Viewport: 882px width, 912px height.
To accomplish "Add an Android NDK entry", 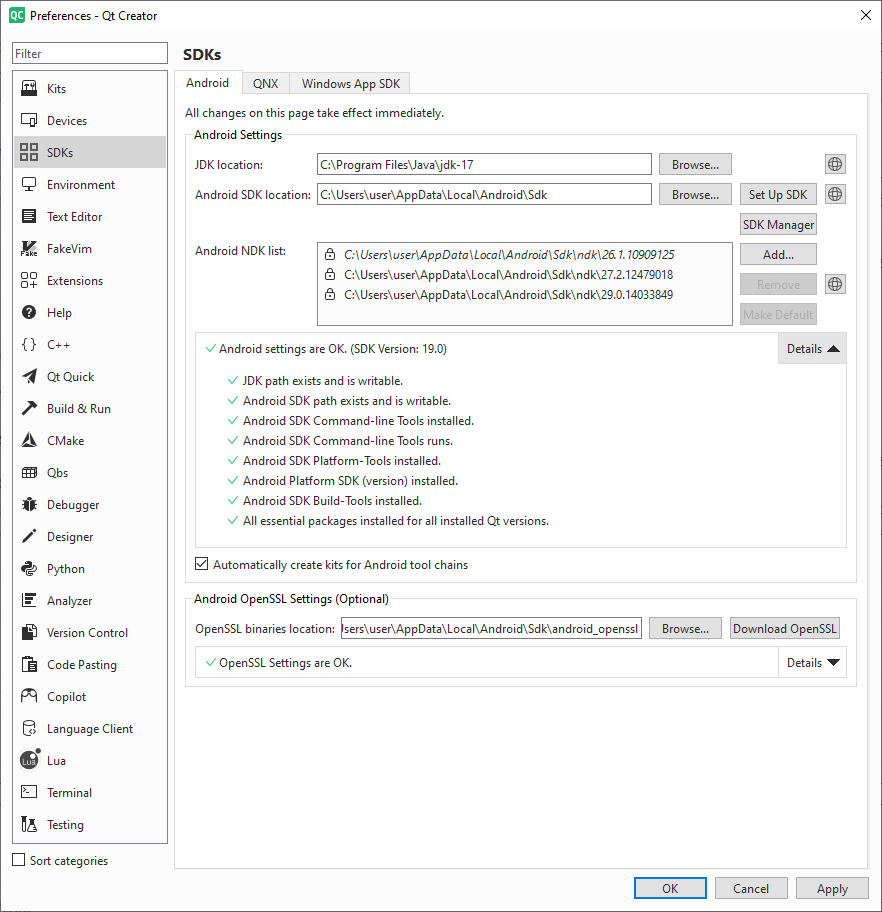I will click(x=778, y=254).
